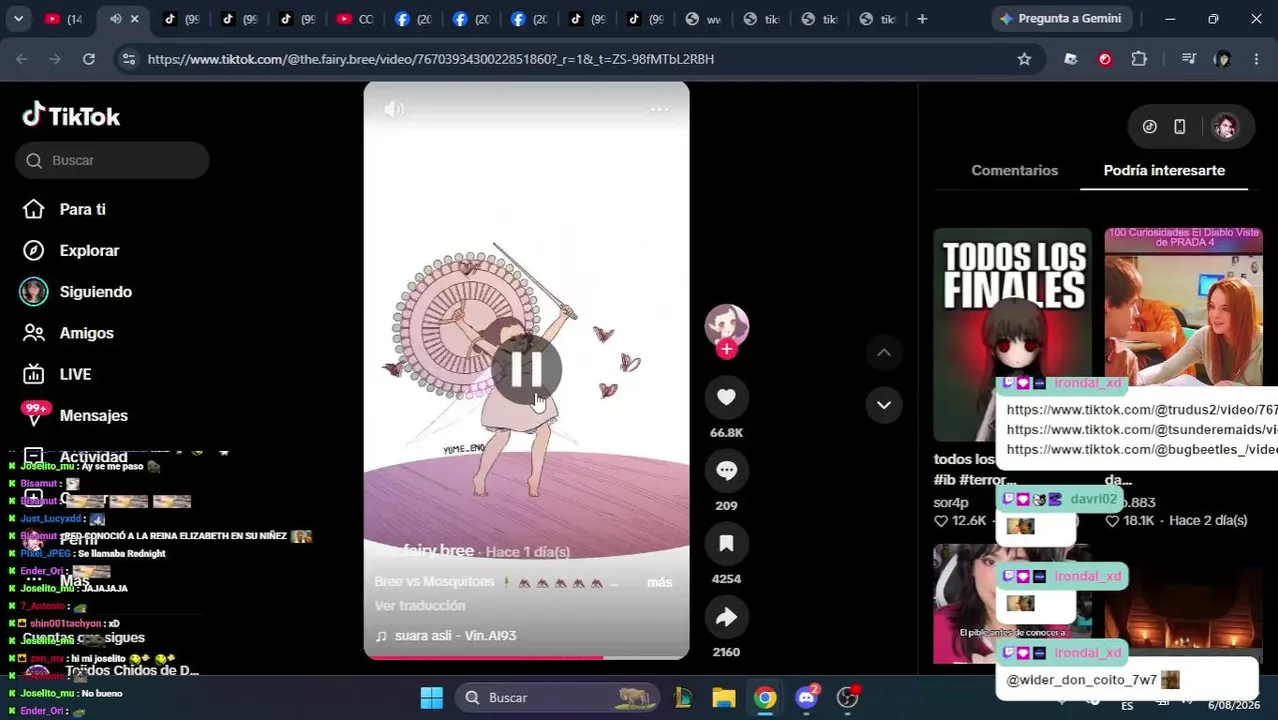Image resolution: width=1278 pixels, height=720 pixels.
Task: Reload the page in Chrome
Action: (88, 59)
